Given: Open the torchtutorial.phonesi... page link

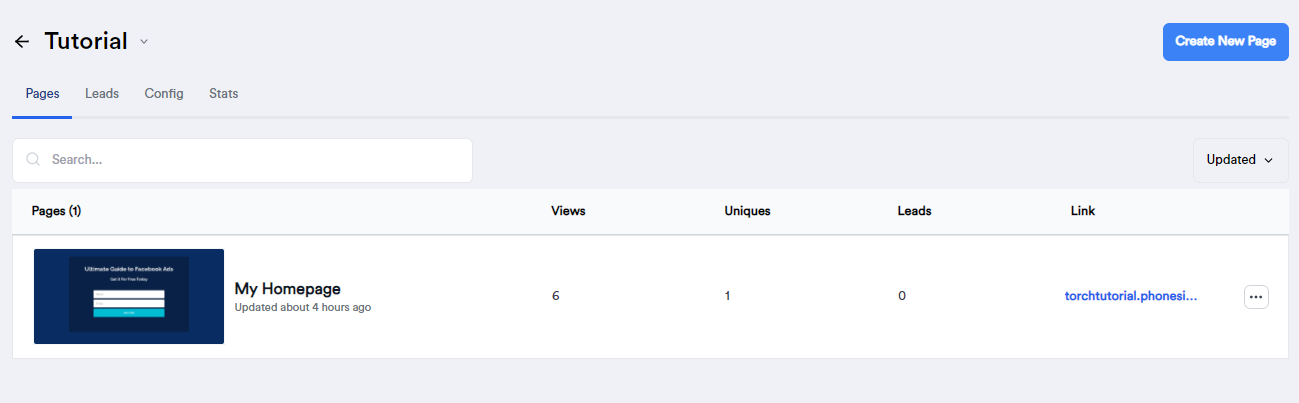Looking at the screenshot, I should (x=1130, y=297).
